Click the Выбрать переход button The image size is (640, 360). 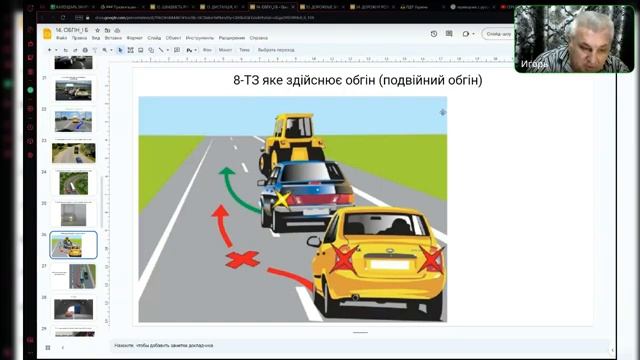[276, 50]
